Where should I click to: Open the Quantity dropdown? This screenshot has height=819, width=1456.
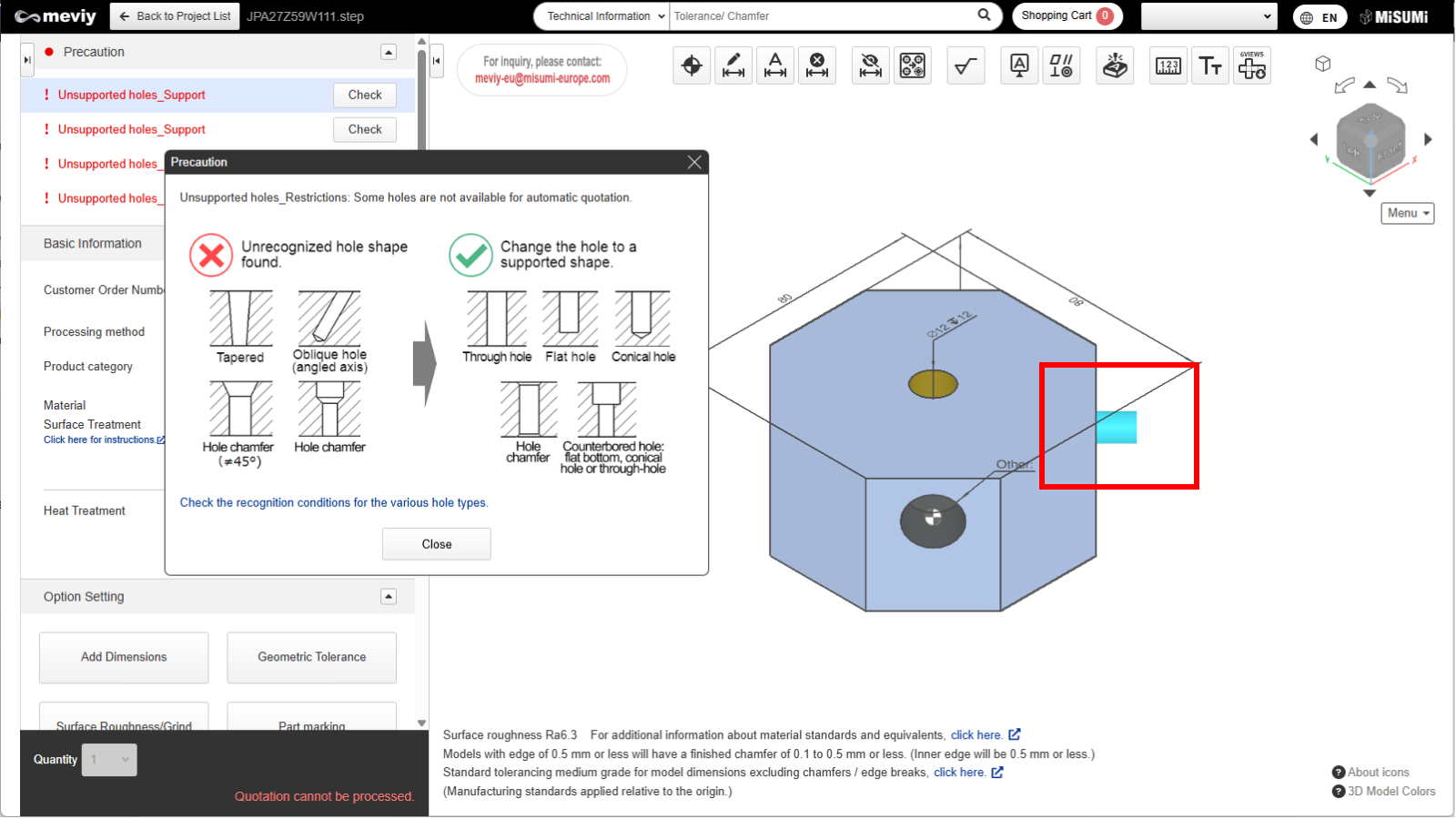point(109,760)
